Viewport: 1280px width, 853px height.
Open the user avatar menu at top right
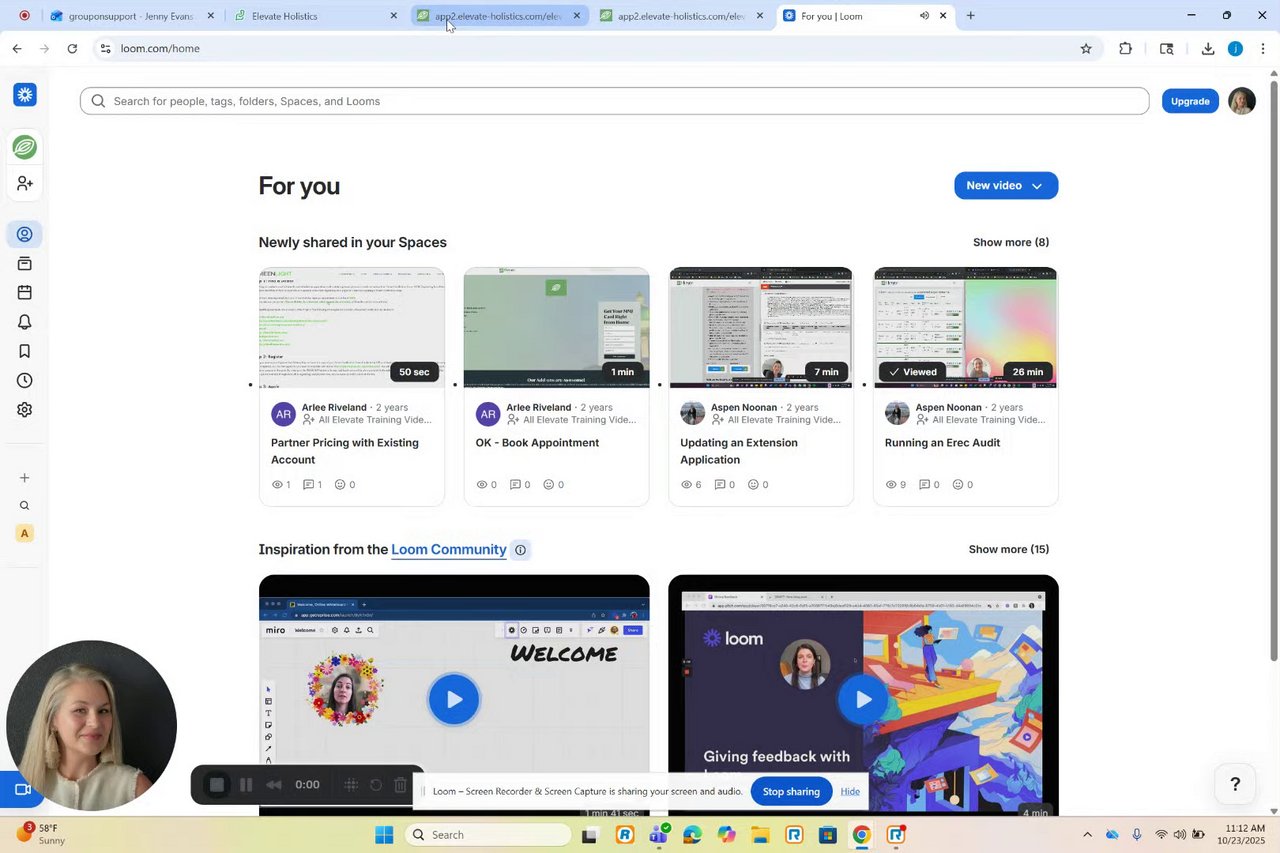[x=1242, y=101]
